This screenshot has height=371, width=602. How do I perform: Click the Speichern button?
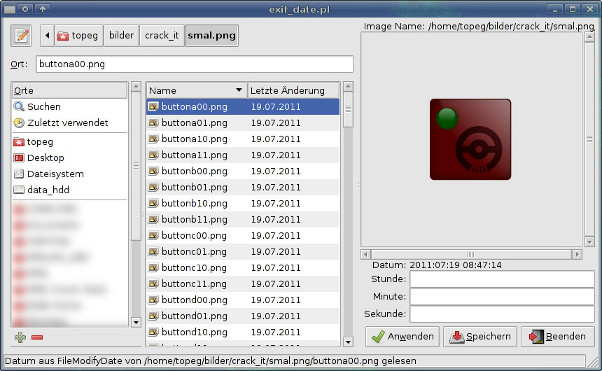tap(480, 336)
